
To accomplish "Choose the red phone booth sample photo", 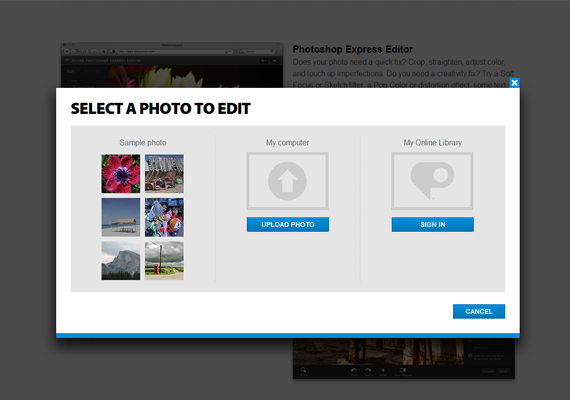I will [x=164, y=261].
